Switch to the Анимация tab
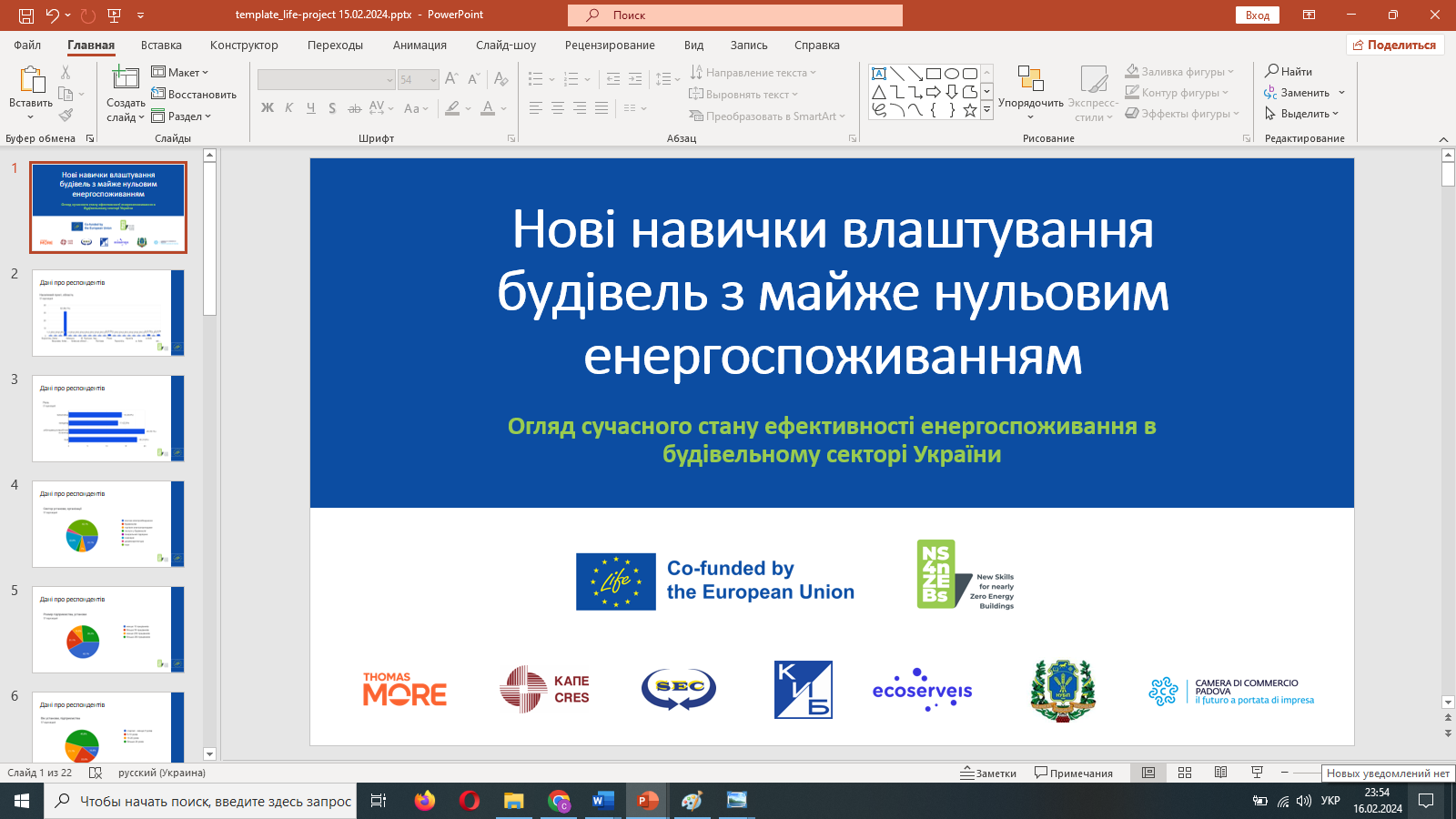This screenshot has height=819, width=1456. pos(420,45)
